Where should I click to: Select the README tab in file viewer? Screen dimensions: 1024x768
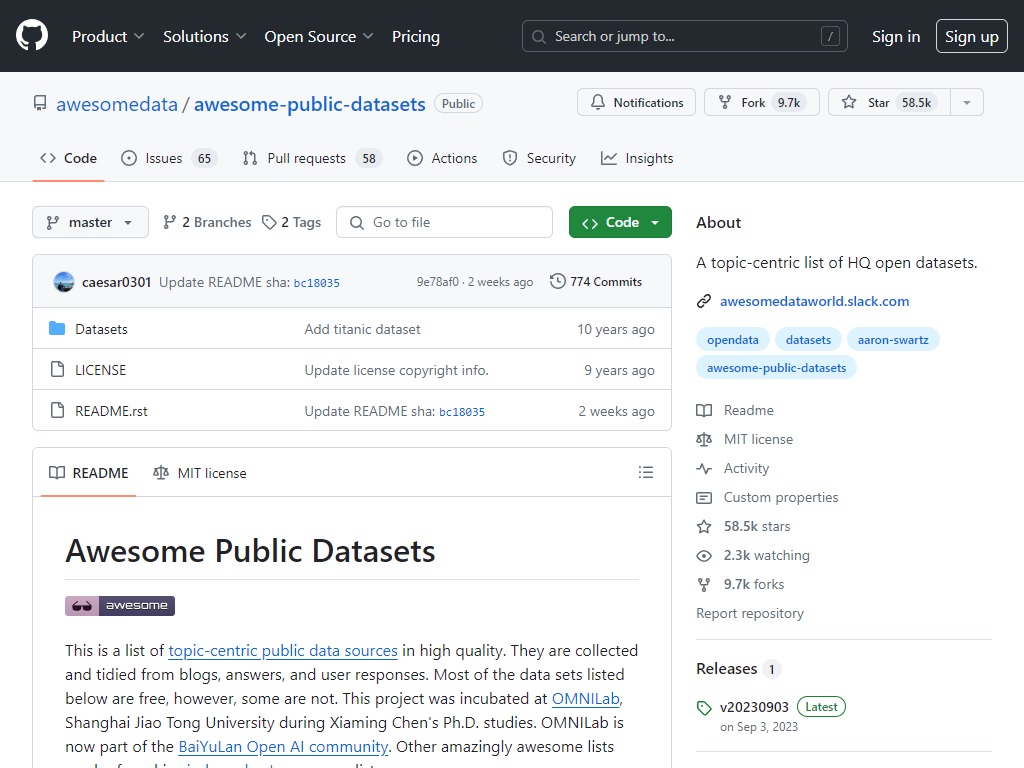point(88,473)
